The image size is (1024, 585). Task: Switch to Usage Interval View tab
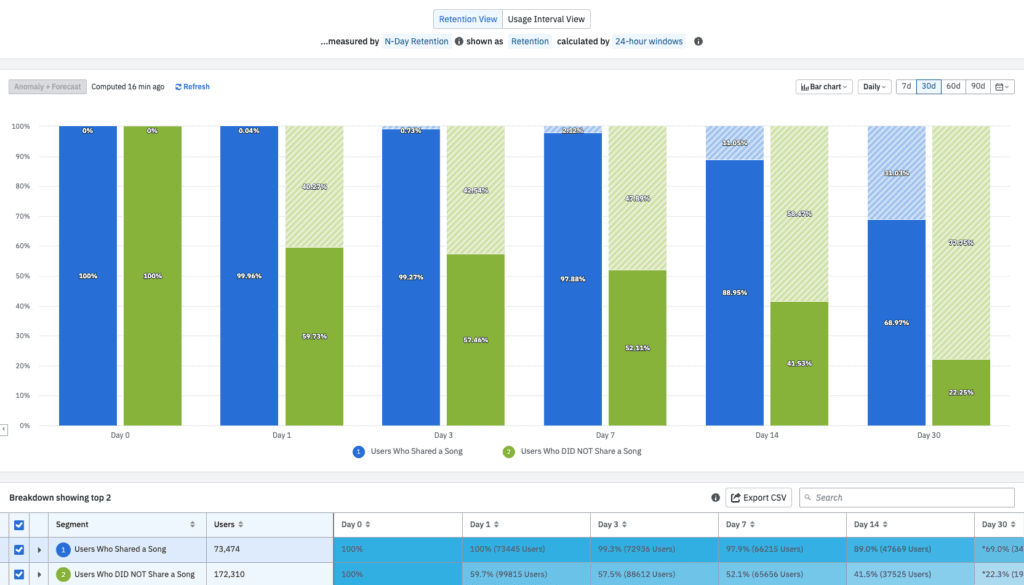coord(546,19)
